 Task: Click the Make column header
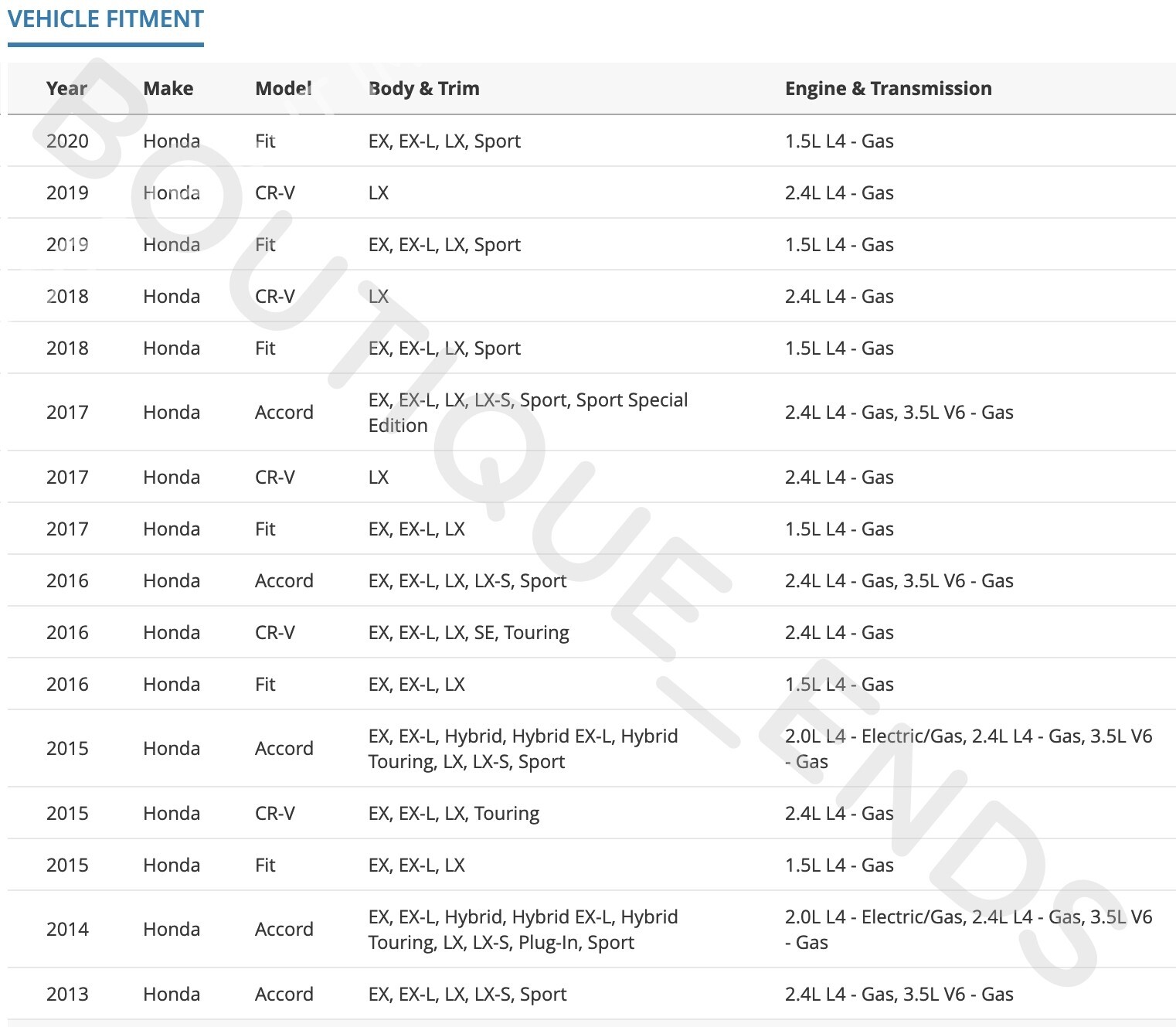168,89
